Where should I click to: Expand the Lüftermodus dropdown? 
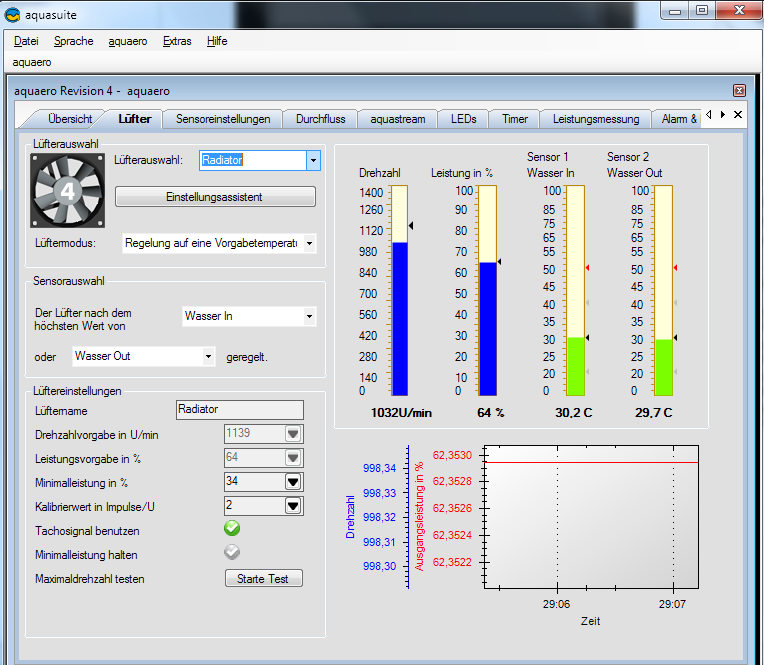pyautogui.click(x=309, y=243)
